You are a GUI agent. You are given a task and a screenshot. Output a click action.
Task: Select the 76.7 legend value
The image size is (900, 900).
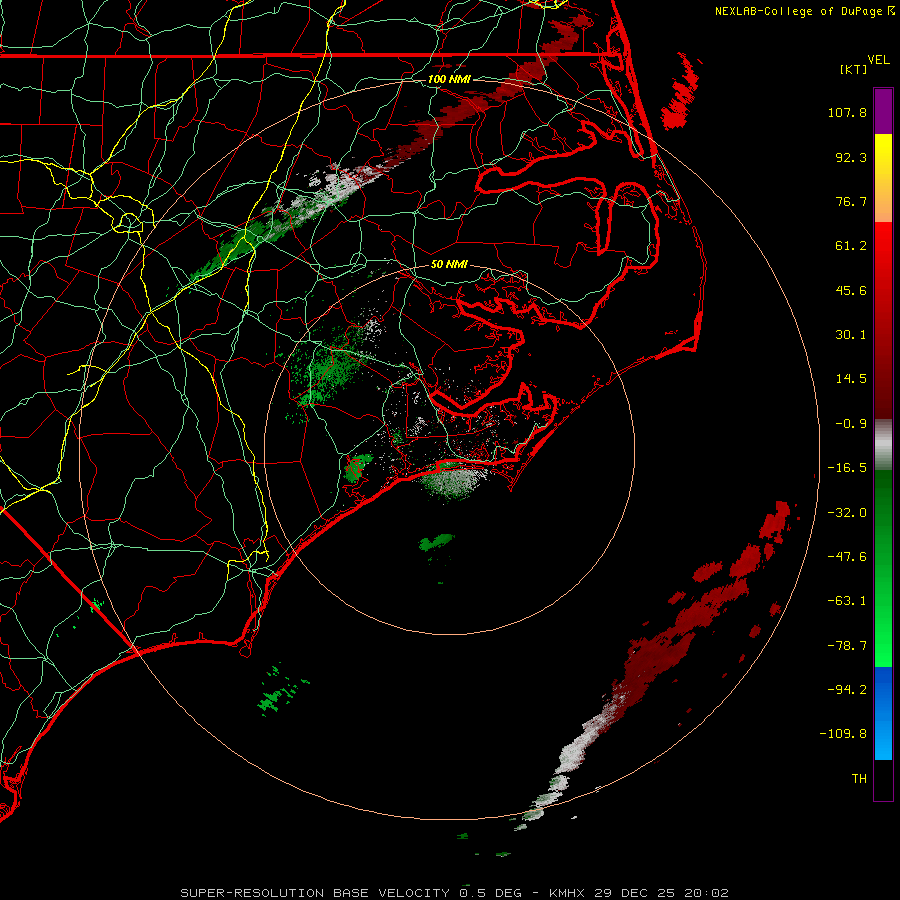point(851,201)
